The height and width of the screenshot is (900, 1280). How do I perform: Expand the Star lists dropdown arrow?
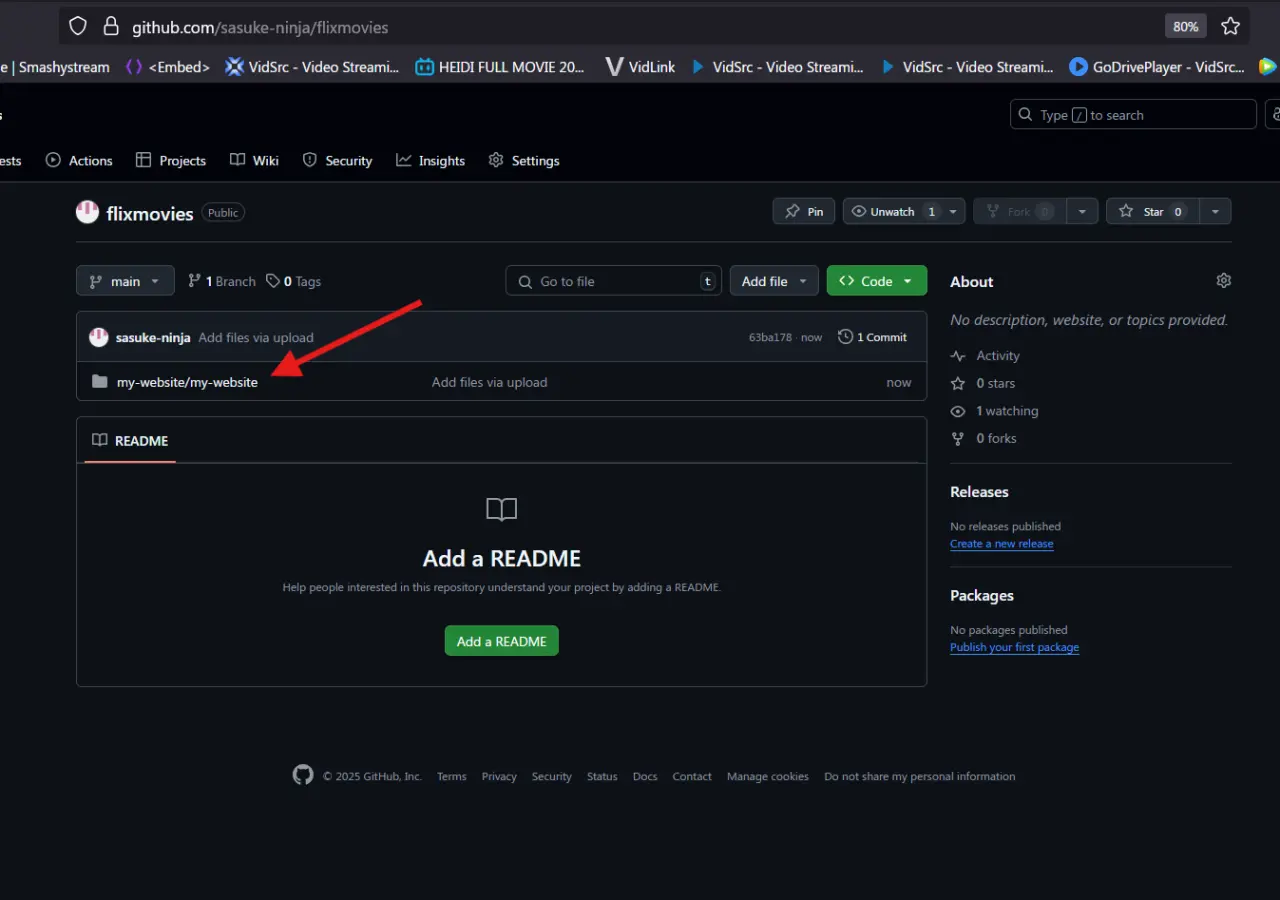tap(1215, 211)
